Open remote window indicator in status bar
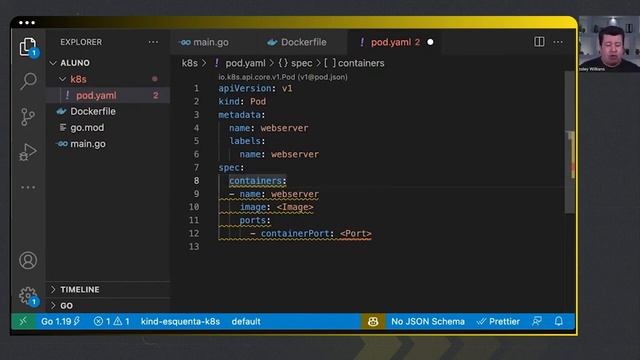Viewport: 640px width, 360px height. pyautogui.click(x=23, y=321)
